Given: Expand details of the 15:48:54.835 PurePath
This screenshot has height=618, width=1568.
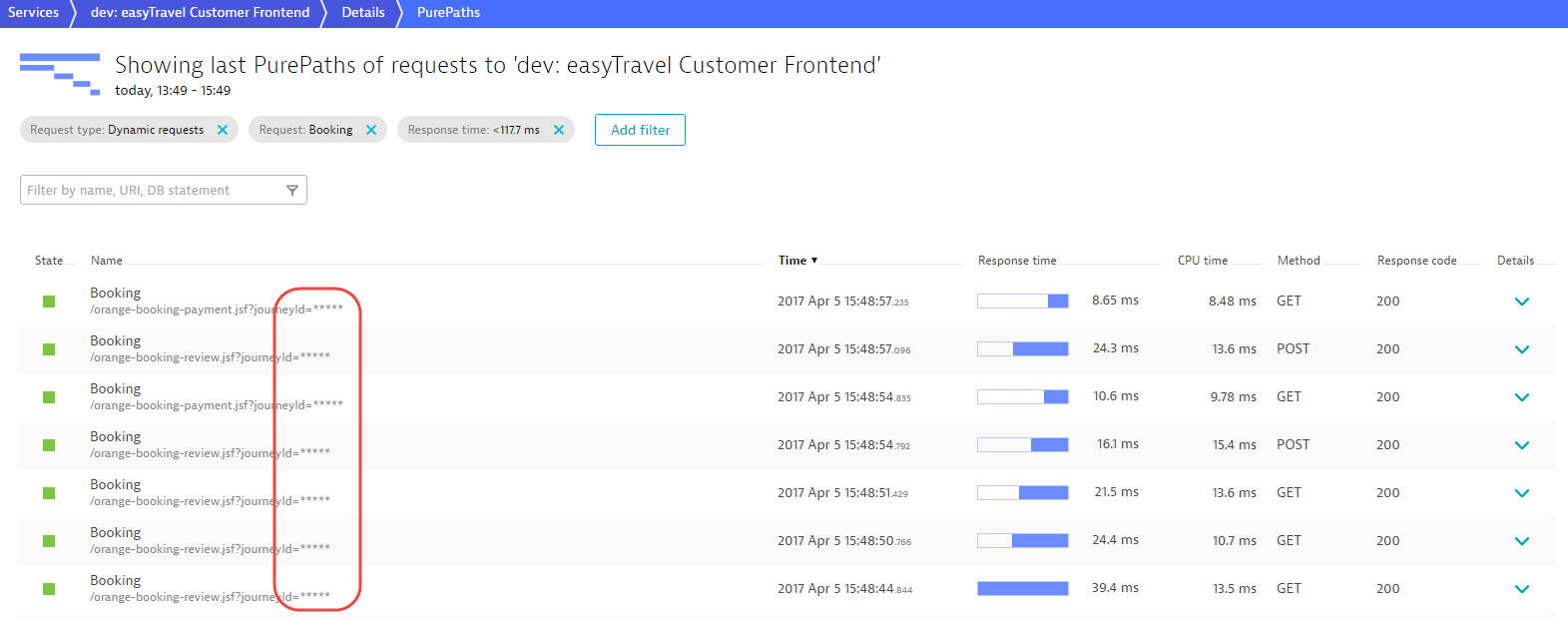Looking at the screenshot, I should (x=1522, y=397).
